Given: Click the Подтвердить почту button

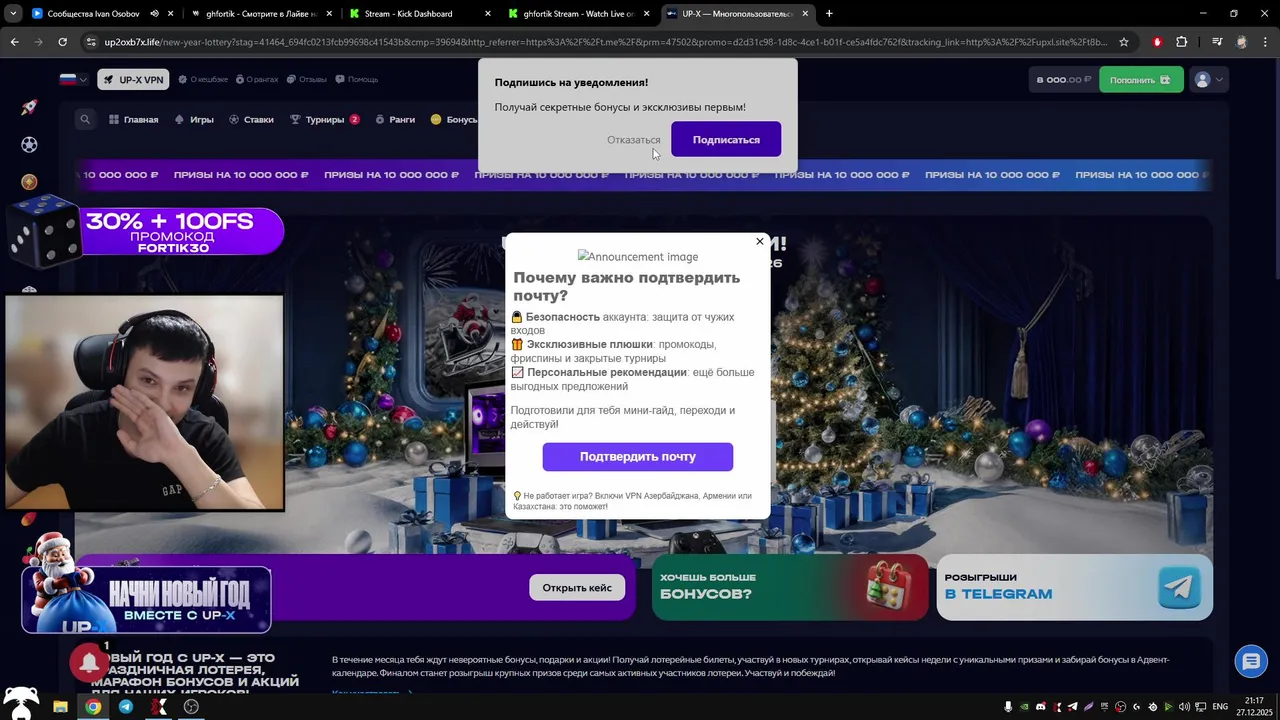Looking at the screenshot, I should click(638, 456).
